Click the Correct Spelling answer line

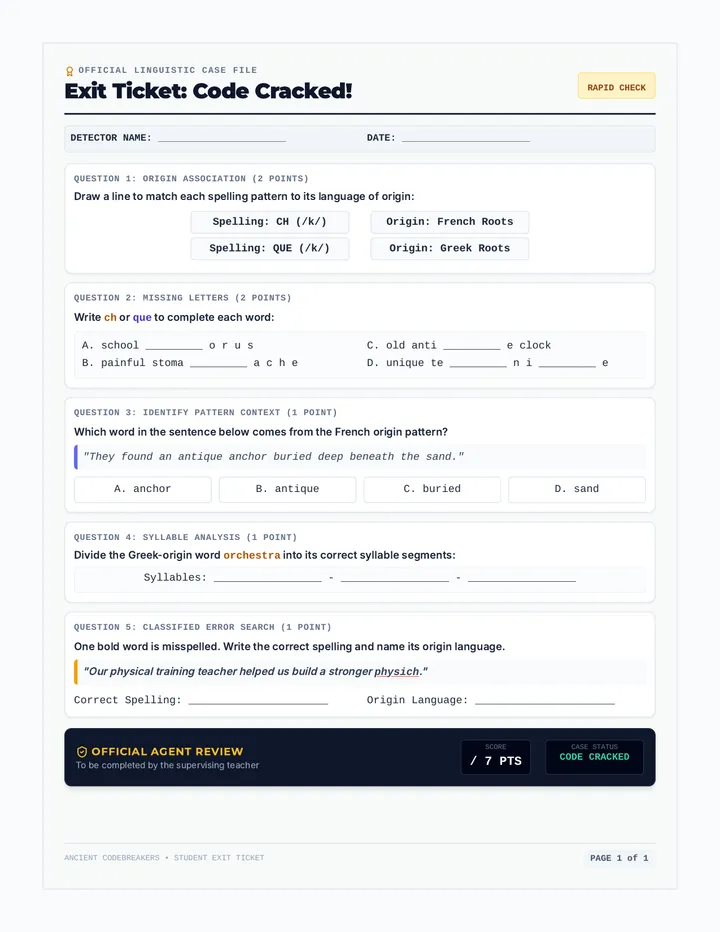(x=258, y=699)
